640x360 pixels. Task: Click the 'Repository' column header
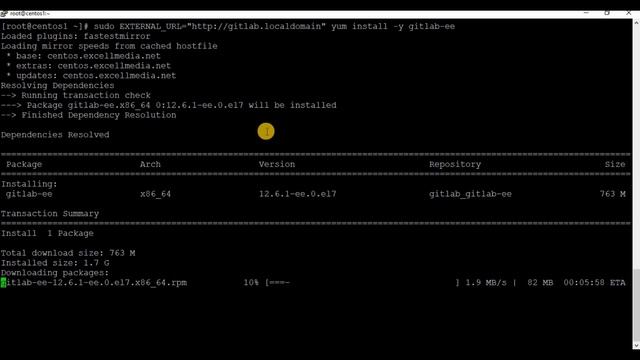tap(455, 164)
